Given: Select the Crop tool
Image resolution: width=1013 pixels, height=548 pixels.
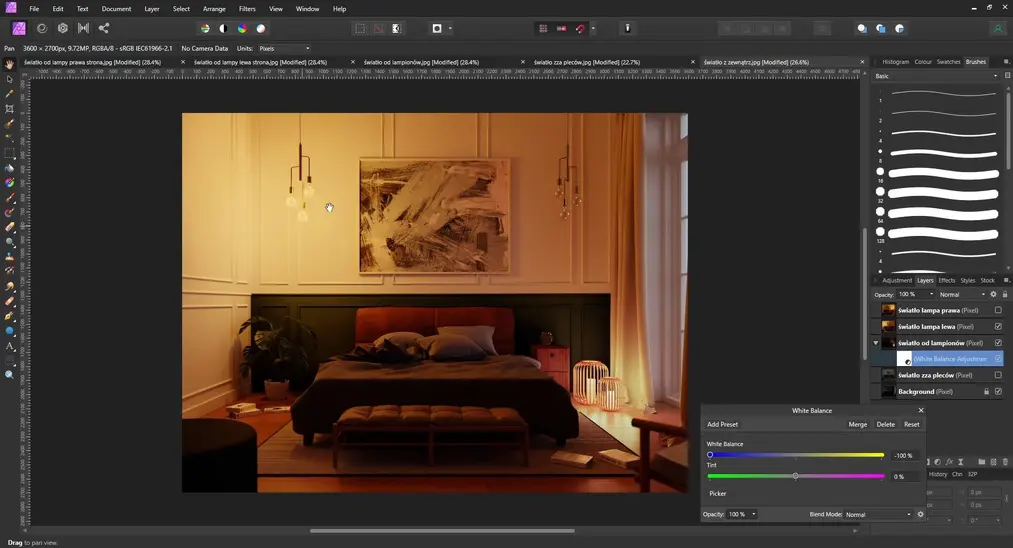Looking at the screenshot, I should point(9,109).
